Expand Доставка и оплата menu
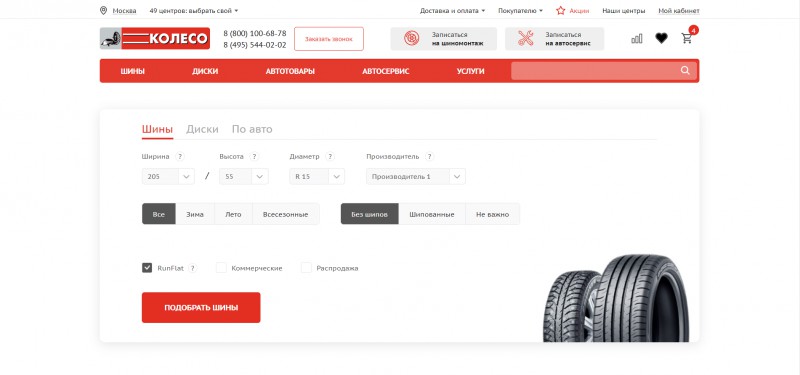The image size is (800, 375). pyautogui.click(x=453, y=10)
